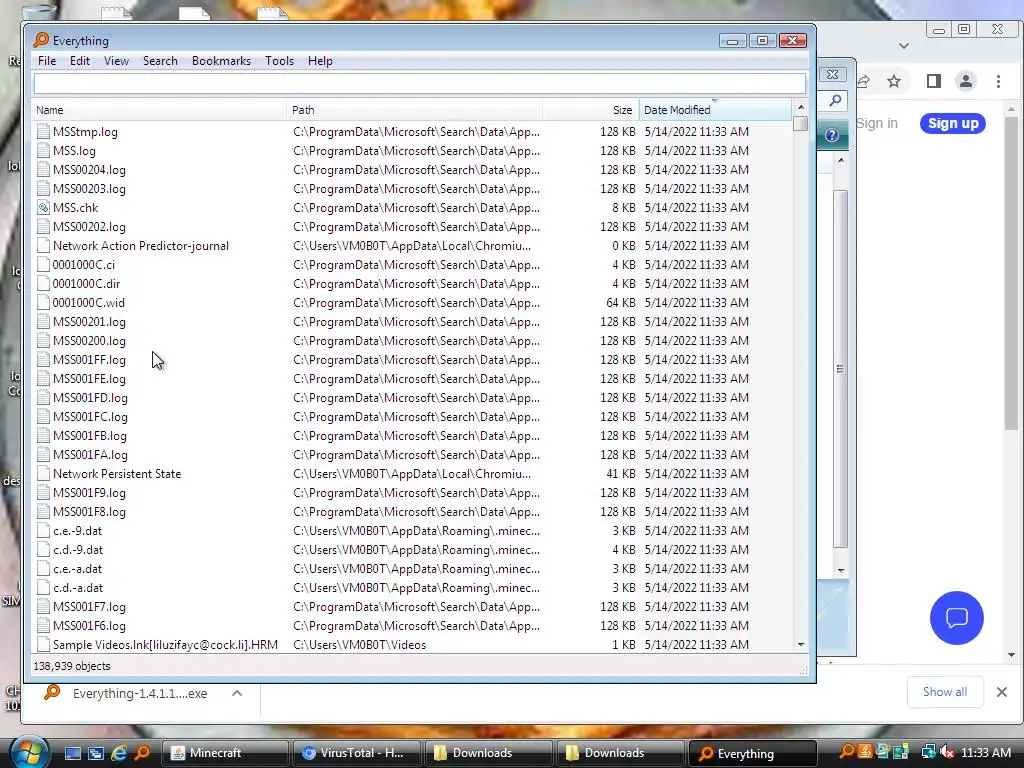Viewport: 1024px width, 768px height.
Task: Select the c.e.-a.dat file name
Action: [x=78, y=569]
